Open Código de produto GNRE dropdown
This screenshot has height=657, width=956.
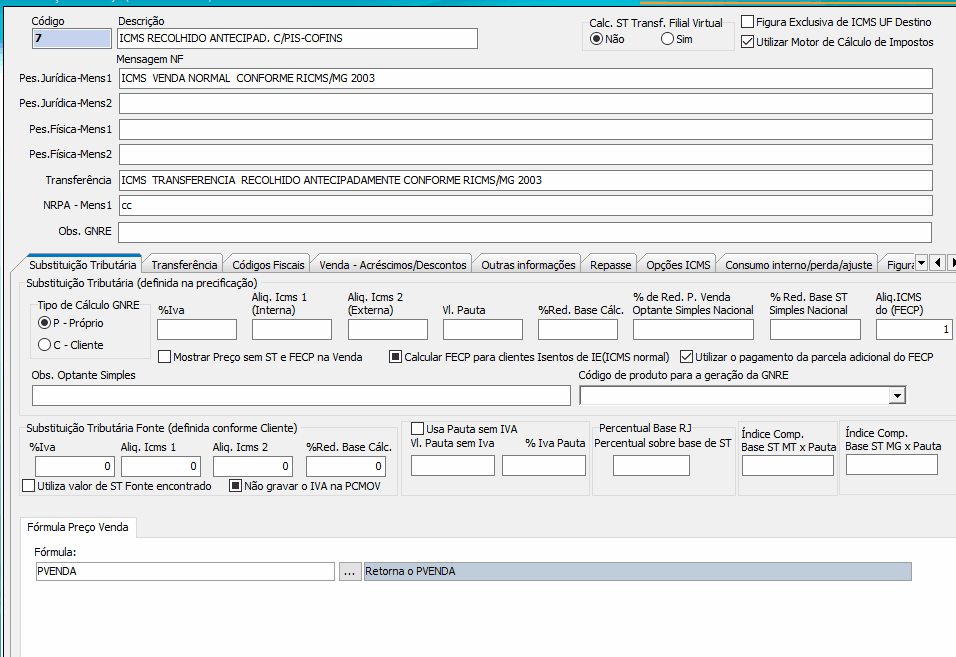pos(896,396)
